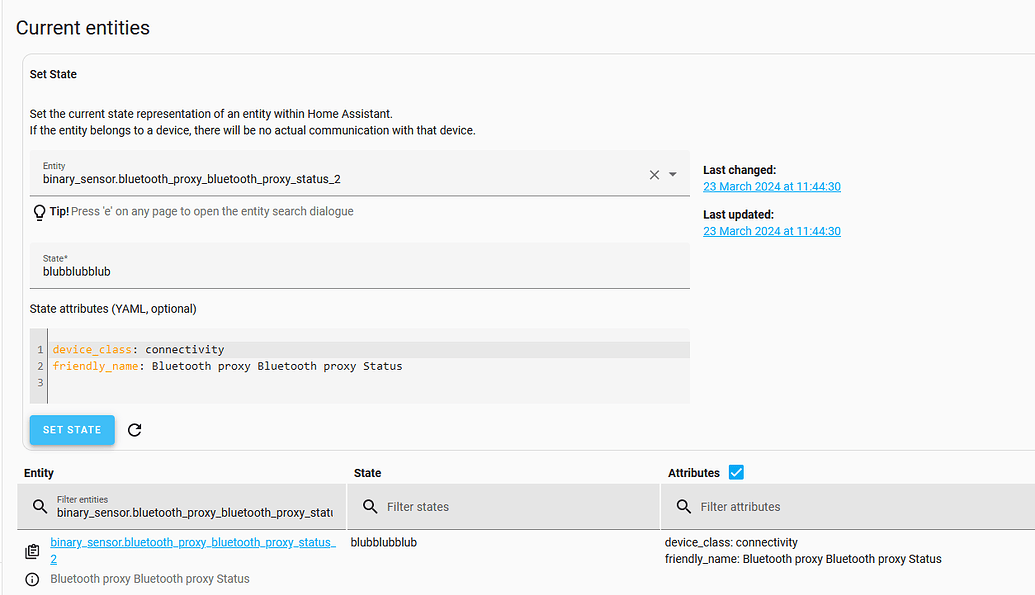Click the magnifier icon in Filter entities

pyautogui.click(x=40, y=507)
